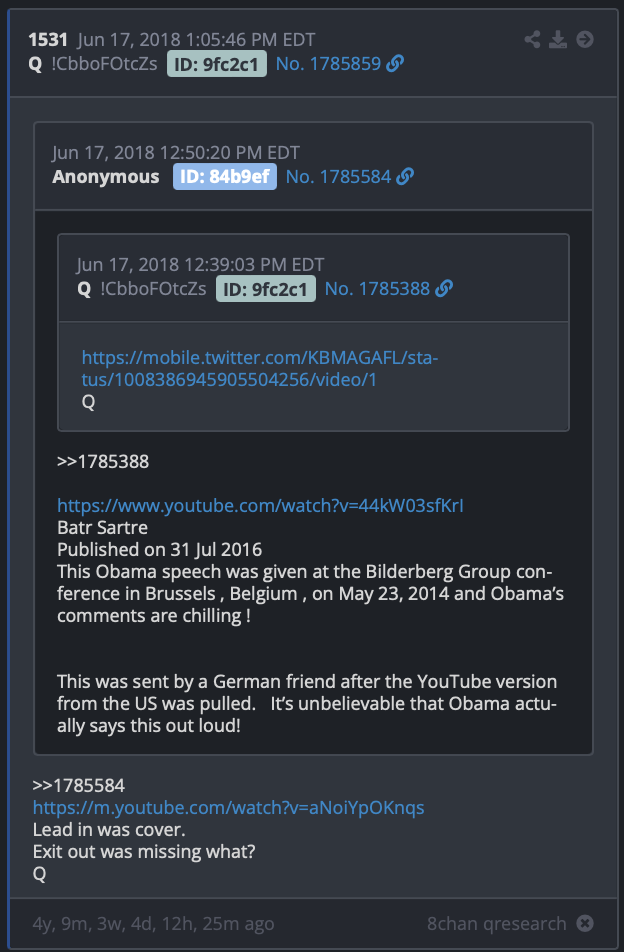This screenshot has width=624, height=952.
Task: Open the m.youtube.com watch?v=aNoiYpOKnqs link
Action: tap(229, 808)
